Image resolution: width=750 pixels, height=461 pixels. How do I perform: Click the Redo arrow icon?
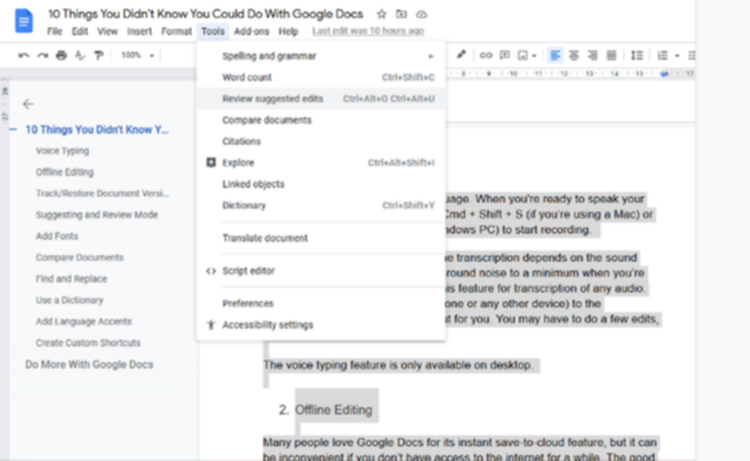coord(43,55)
